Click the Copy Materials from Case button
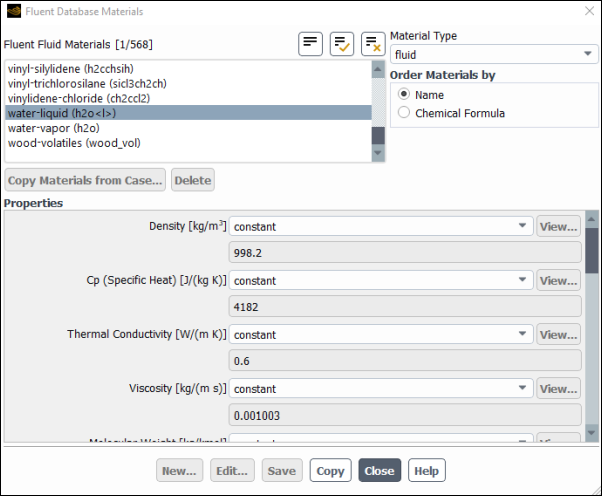The width and height of the screenshot is (602, 496). (85, 180)
